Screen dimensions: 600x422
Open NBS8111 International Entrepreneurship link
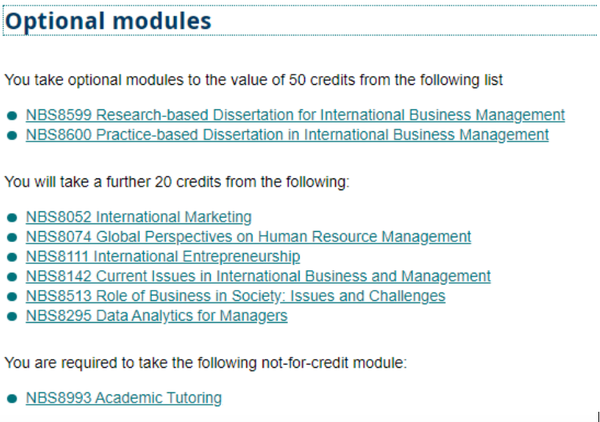pyautogui.click(x=163, y=257)
